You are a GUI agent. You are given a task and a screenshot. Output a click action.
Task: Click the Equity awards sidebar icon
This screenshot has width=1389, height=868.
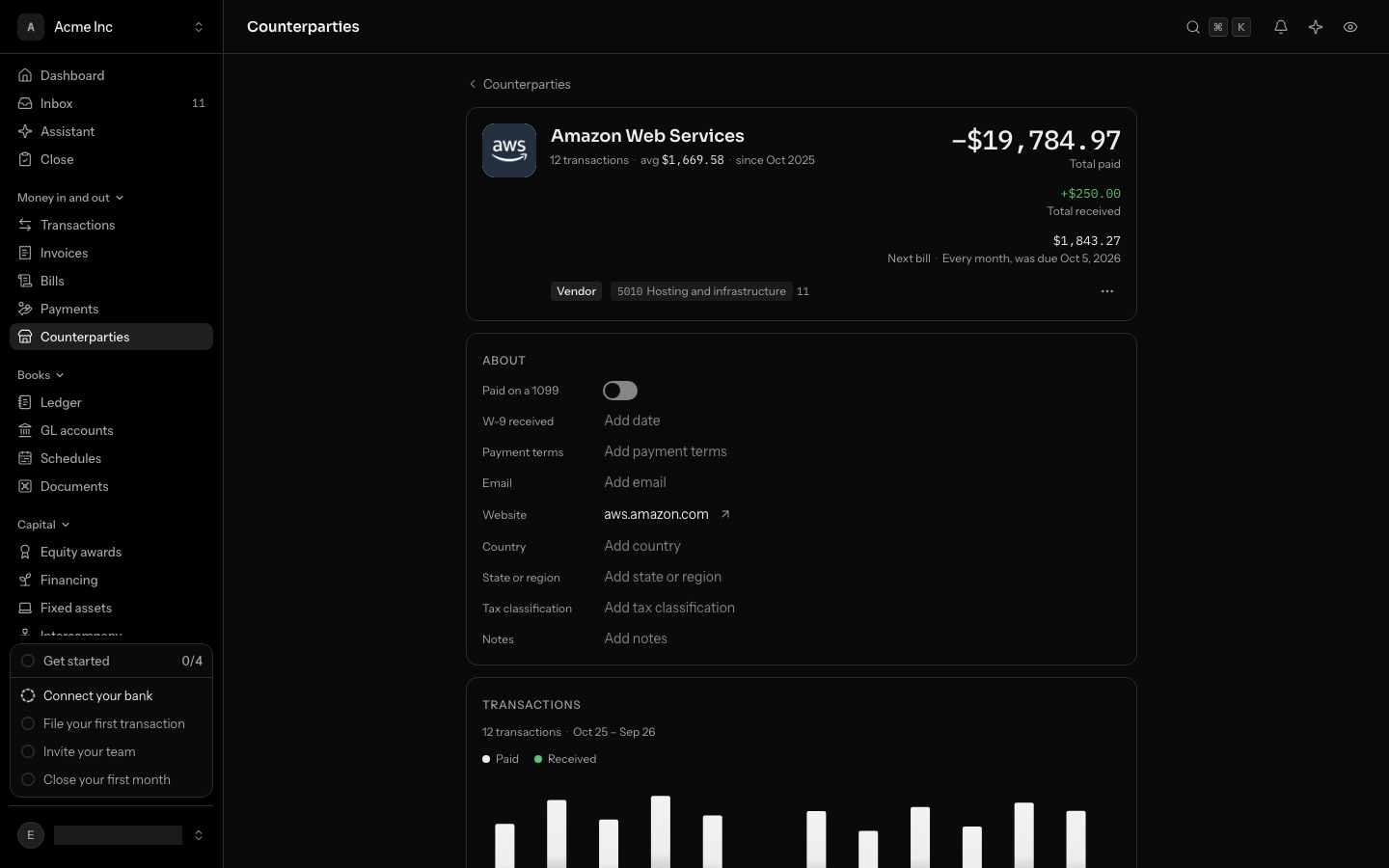[25, 552]
